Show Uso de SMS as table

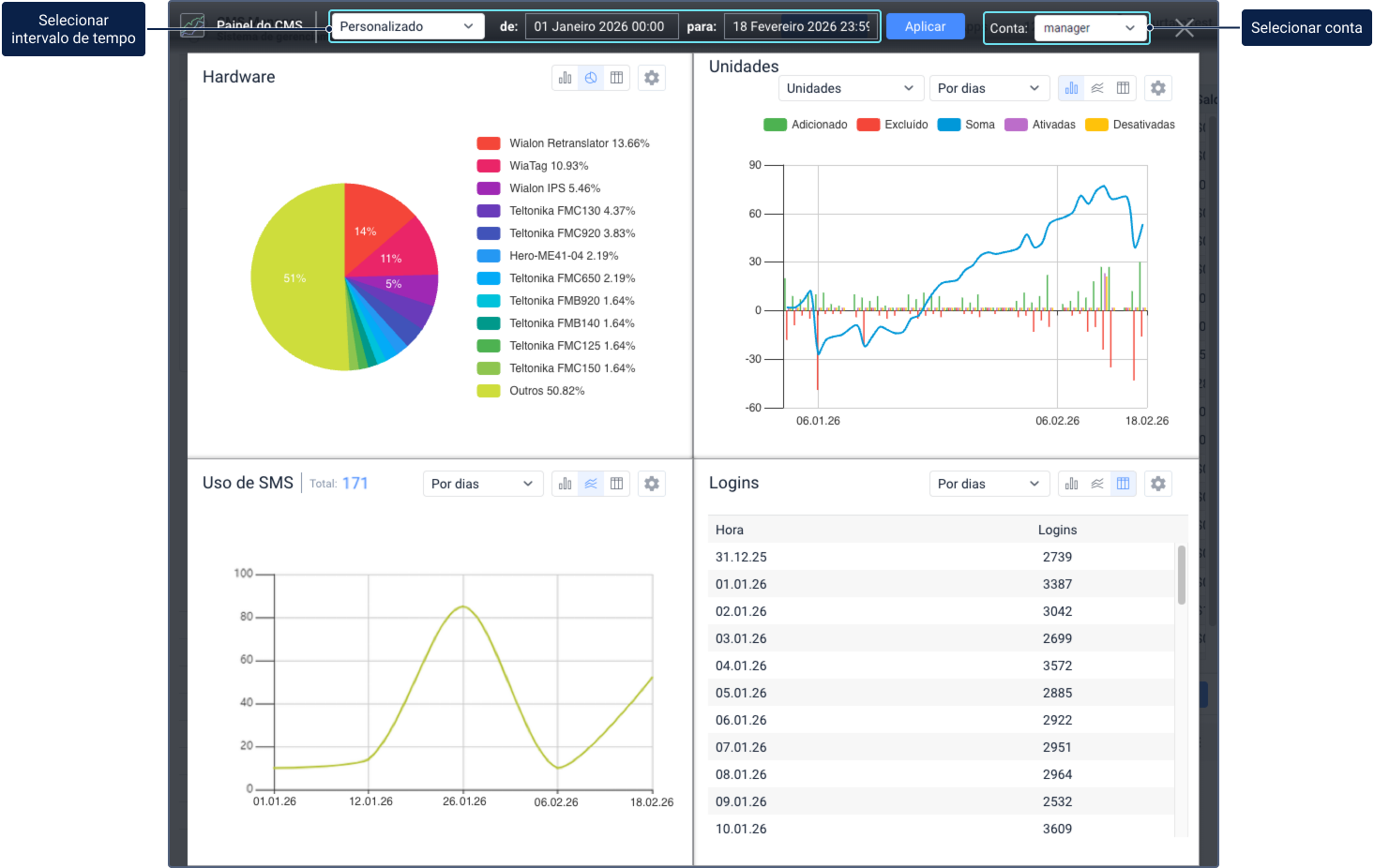pyautogui.click(x=616, y=484)
